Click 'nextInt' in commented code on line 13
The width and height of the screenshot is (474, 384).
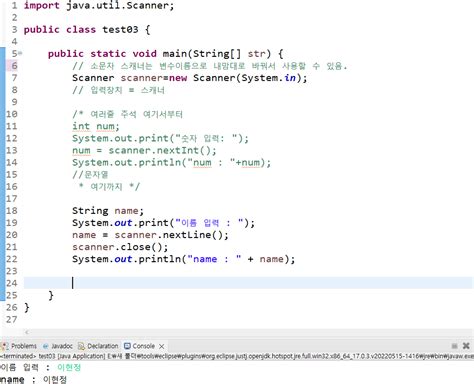pyautogui.click(x=177, y=150)
